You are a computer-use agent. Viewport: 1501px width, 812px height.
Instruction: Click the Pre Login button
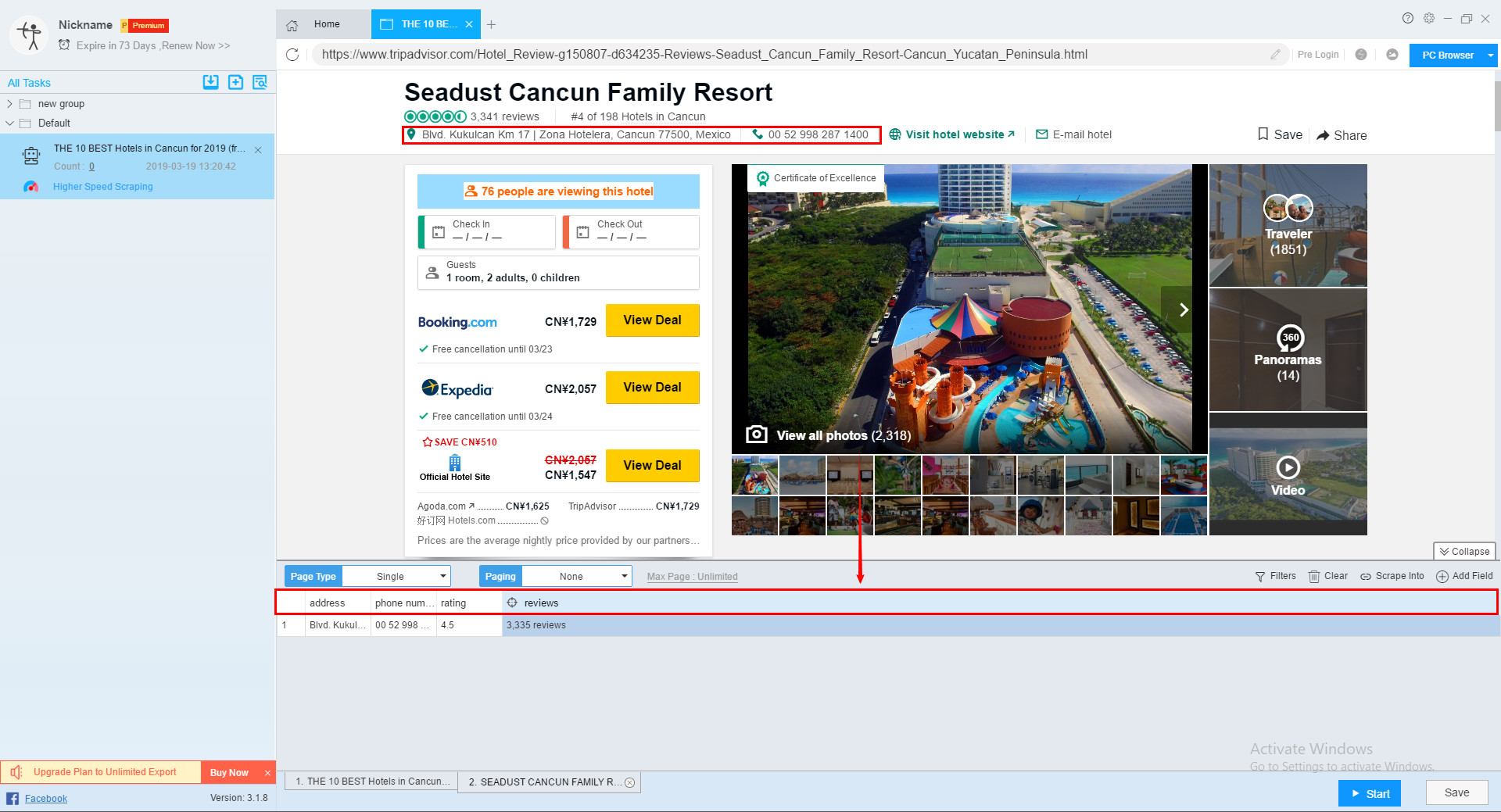tap(1318, 55)
